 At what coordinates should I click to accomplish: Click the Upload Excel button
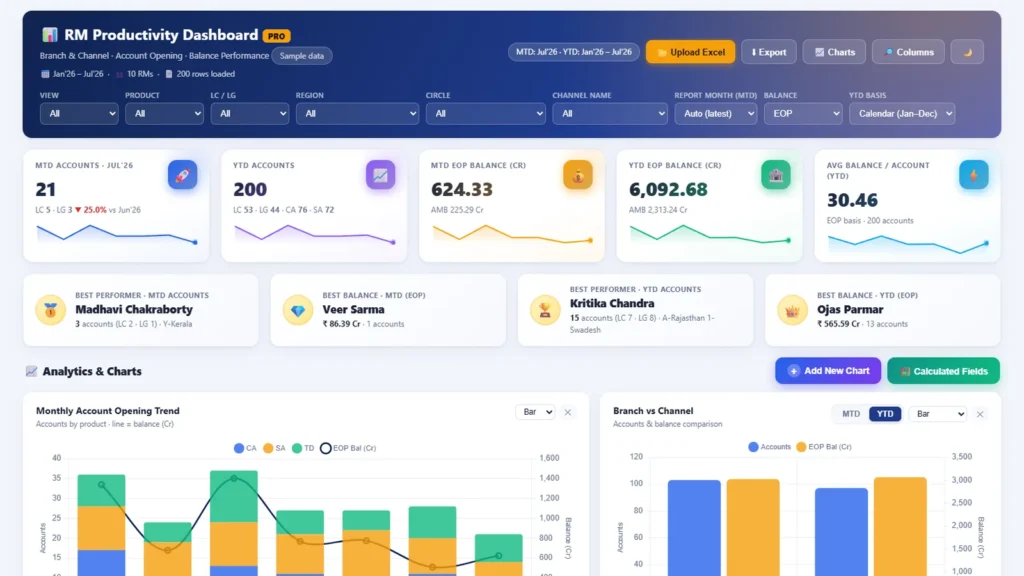[690, 52]
